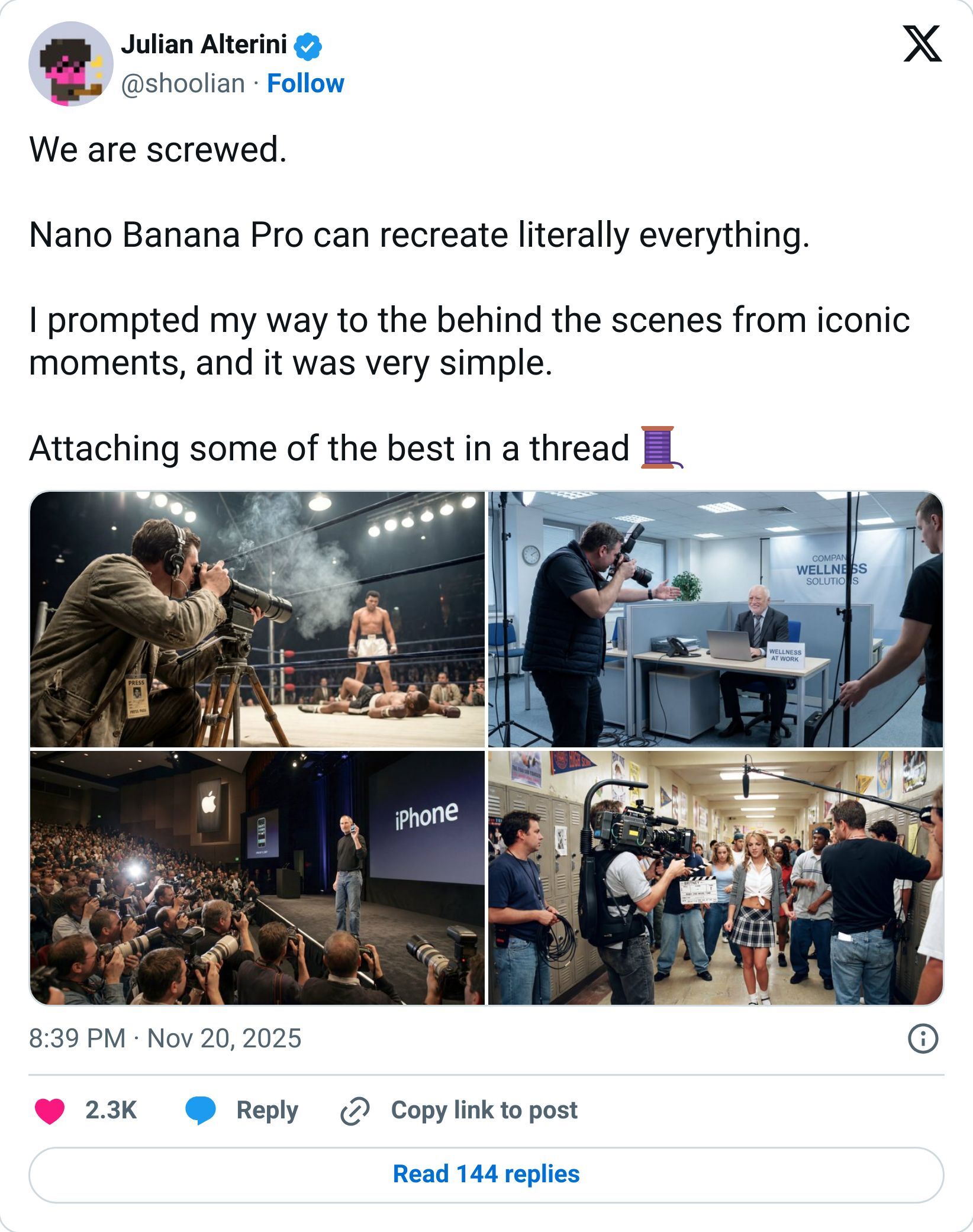
Task: Click the 2.3K like counter
Action: coord(109,1110)
